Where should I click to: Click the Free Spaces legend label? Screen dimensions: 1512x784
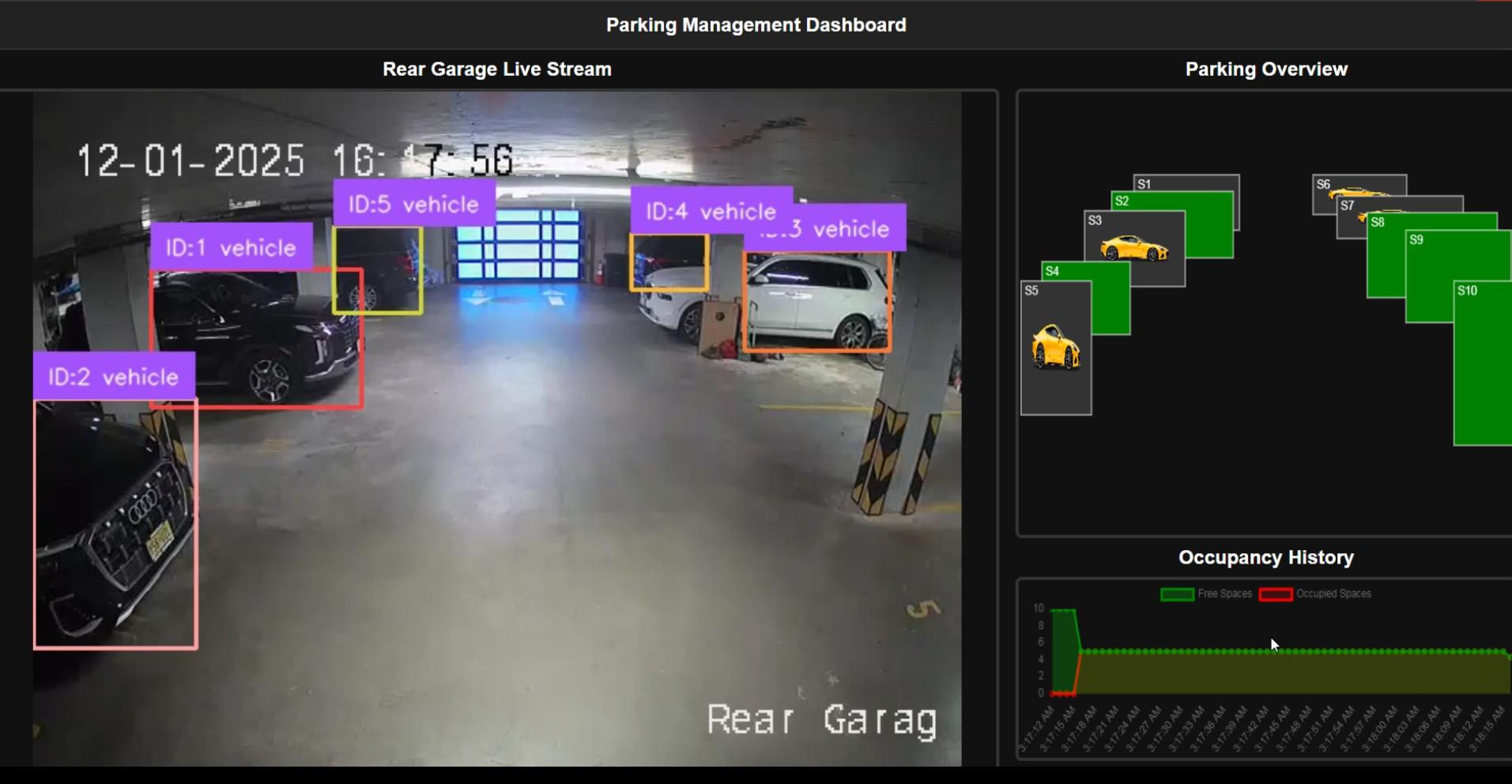(x=1224, y=594)
